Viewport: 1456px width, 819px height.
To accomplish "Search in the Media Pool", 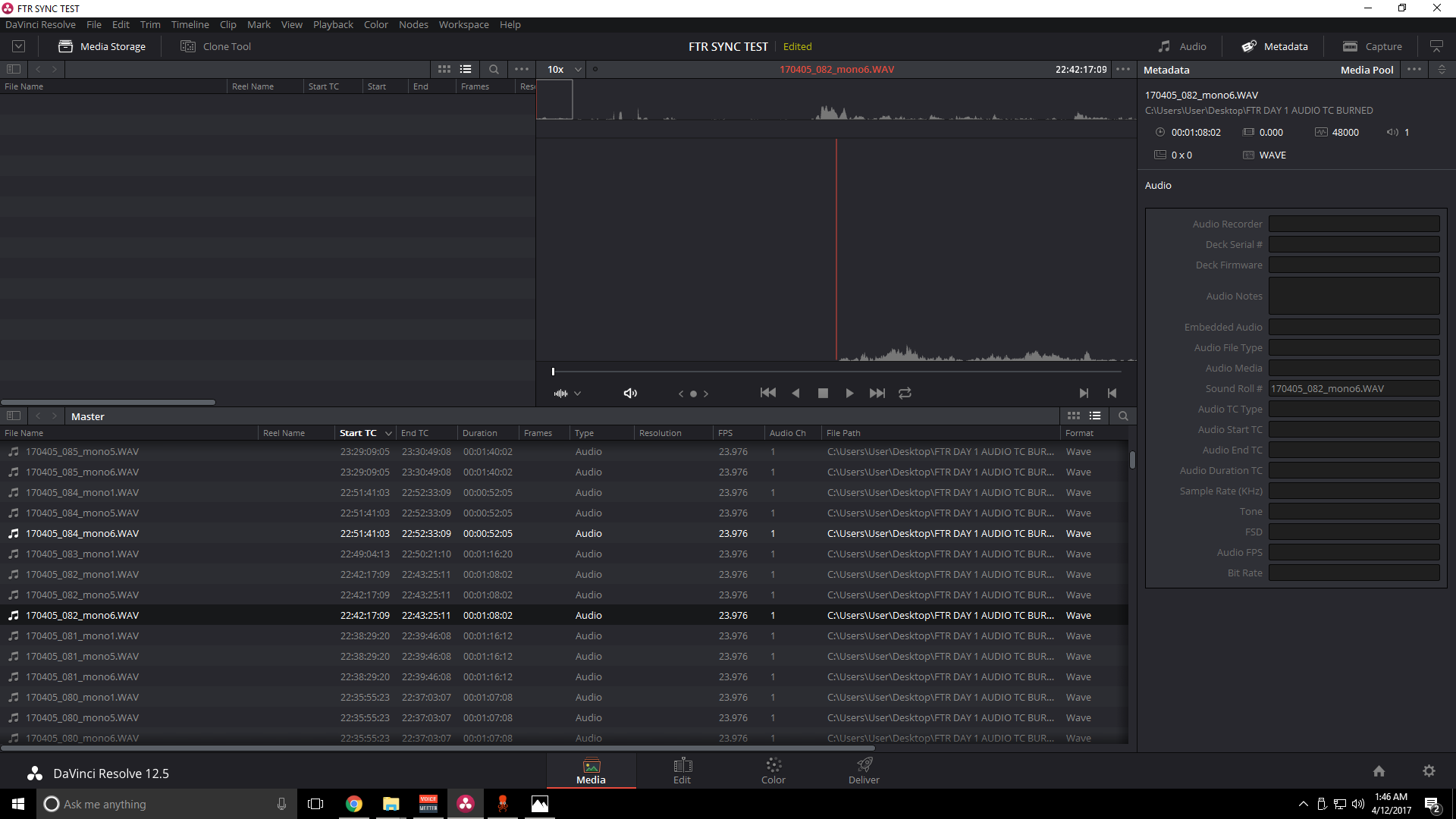I will point(1123,416).
